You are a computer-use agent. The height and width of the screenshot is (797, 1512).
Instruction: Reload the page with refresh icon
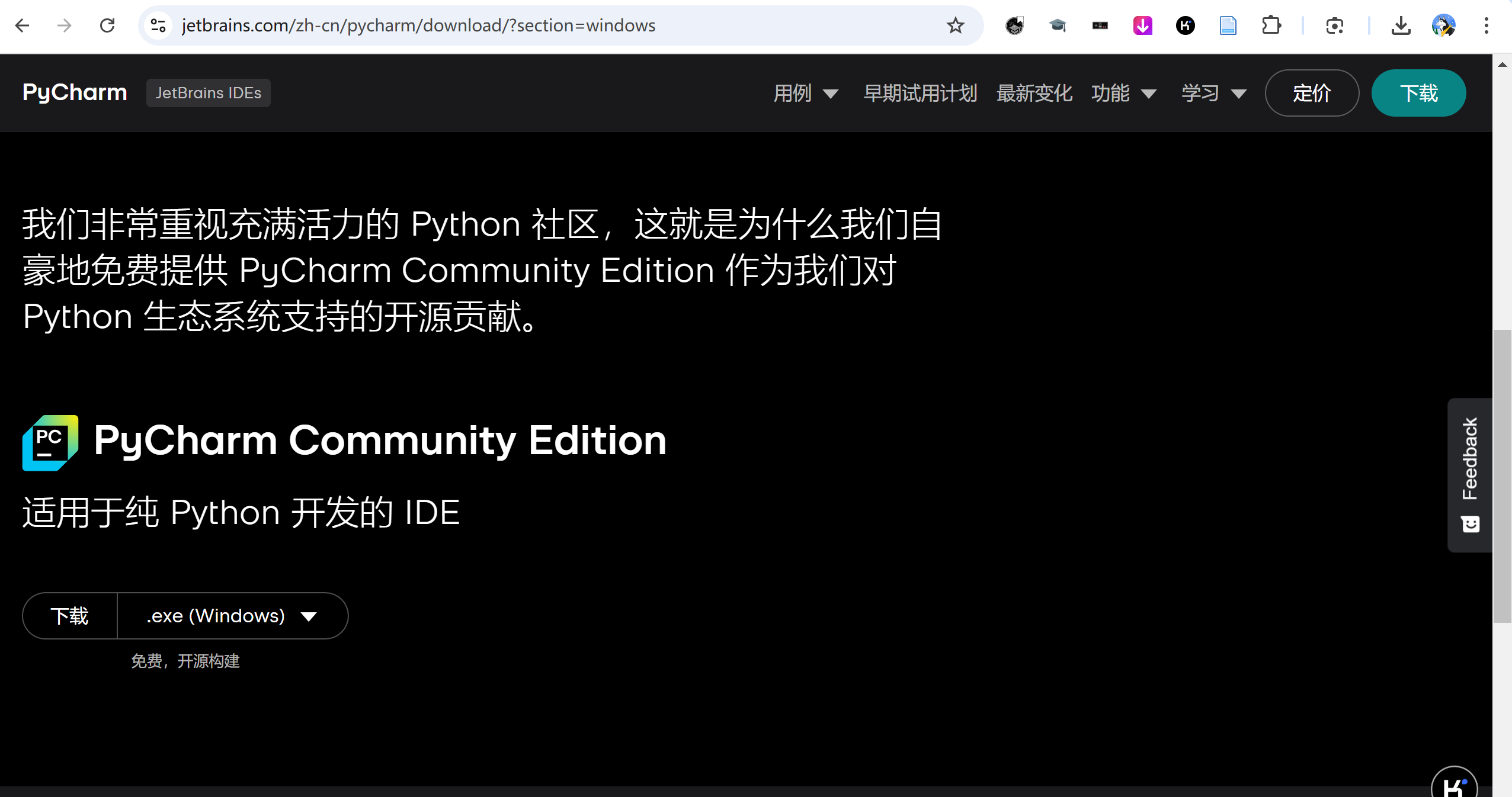107,25
